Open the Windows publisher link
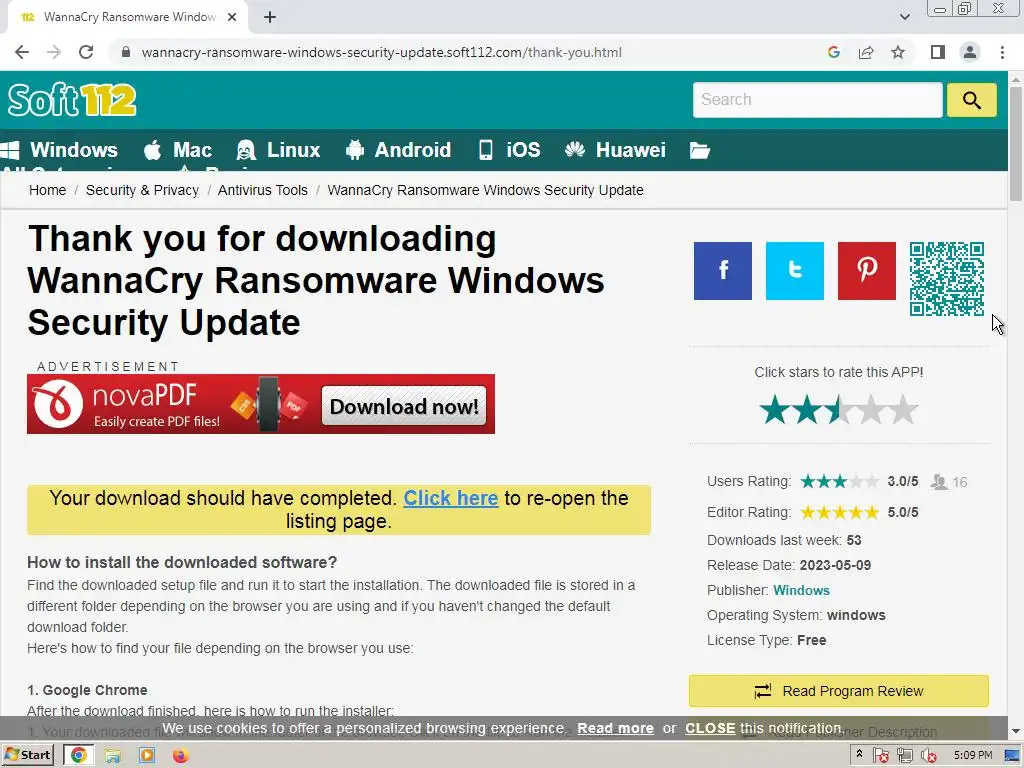The width and height of the screenshot is (1024, 768). point(801,590)
